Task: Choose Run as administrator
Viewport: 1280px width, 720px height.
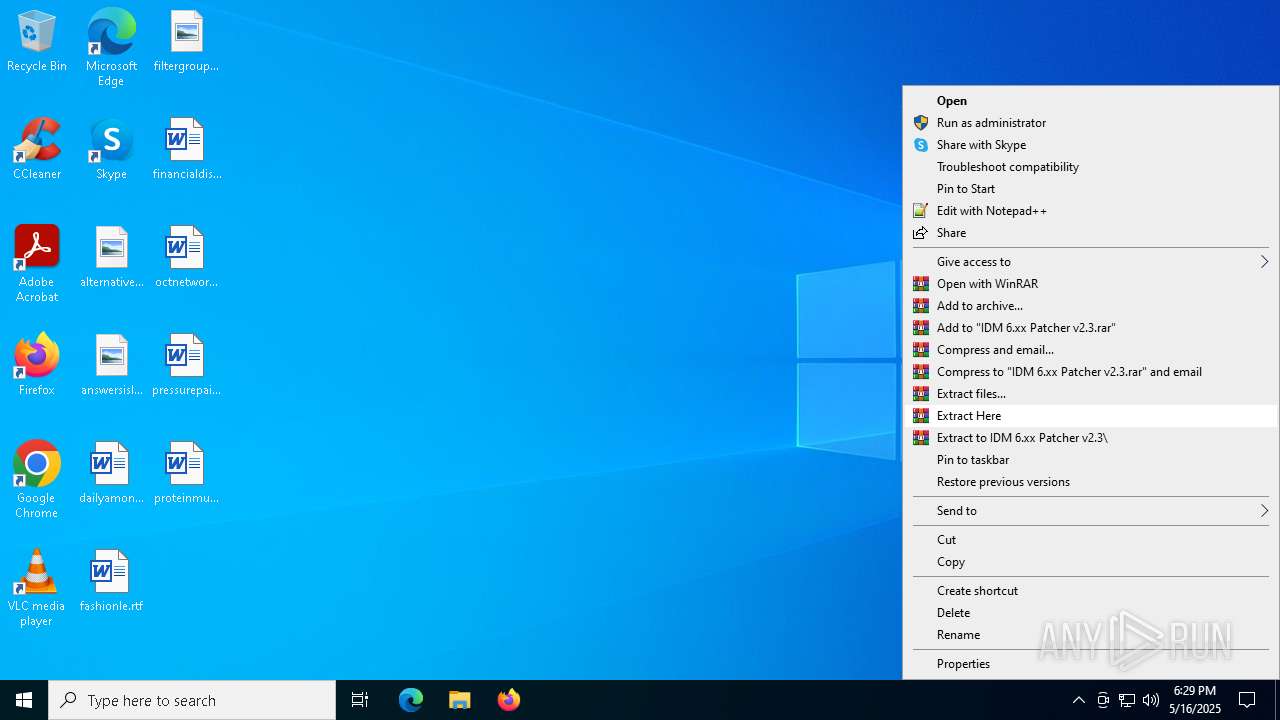Action: (x=1090, y=123)
